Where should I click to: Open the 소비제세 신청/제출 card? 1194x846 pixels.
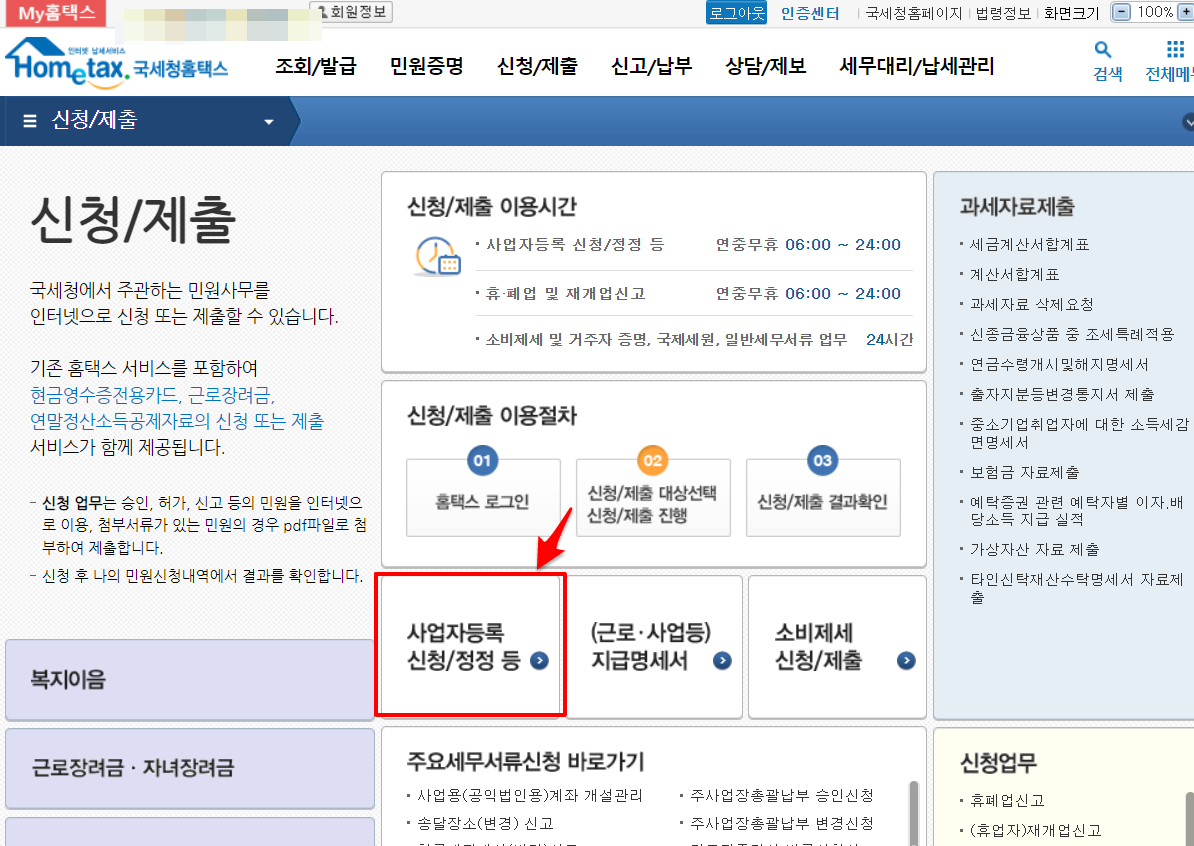pos(837,646)
